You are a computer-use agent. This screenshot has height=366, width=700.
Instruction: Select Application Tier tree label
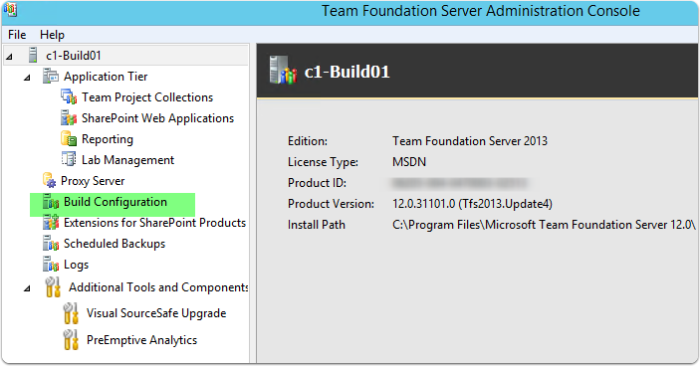pos(105,76)
